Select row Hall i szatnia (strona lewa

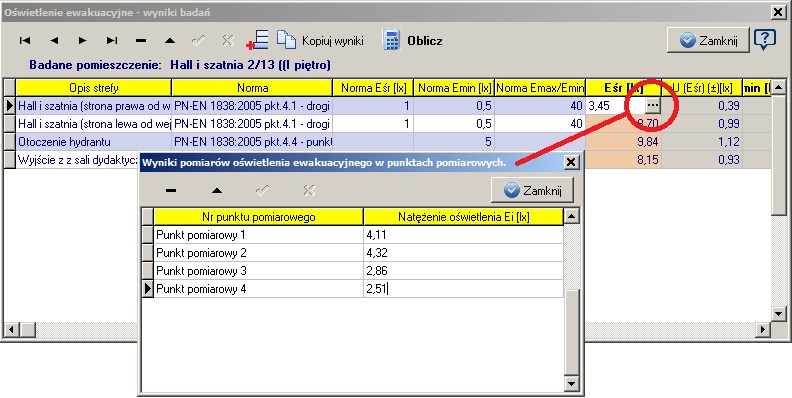tap(94, 124)
